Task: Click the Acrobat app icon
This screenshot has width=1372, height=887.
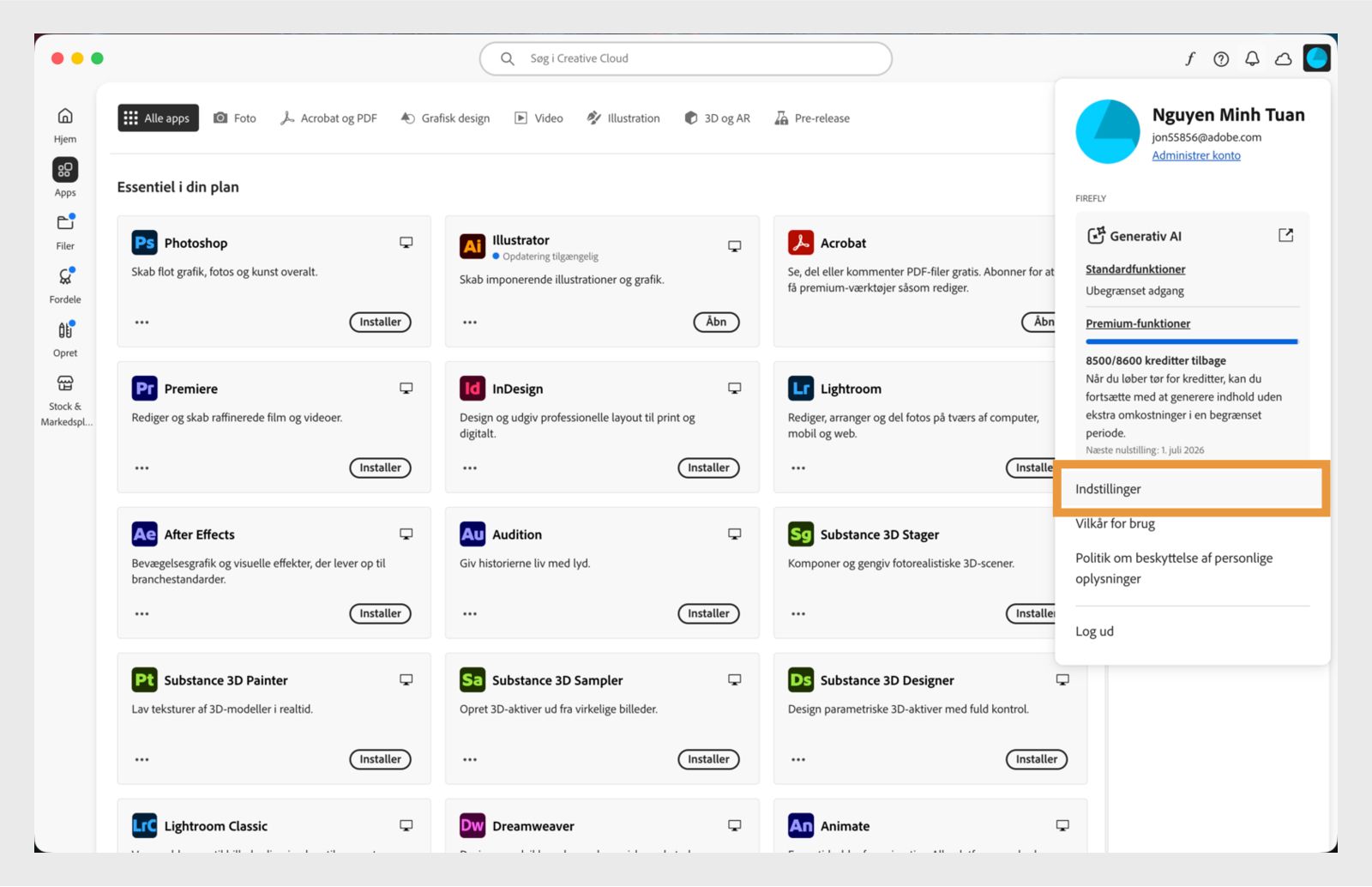Action: [x=801, y=243]
